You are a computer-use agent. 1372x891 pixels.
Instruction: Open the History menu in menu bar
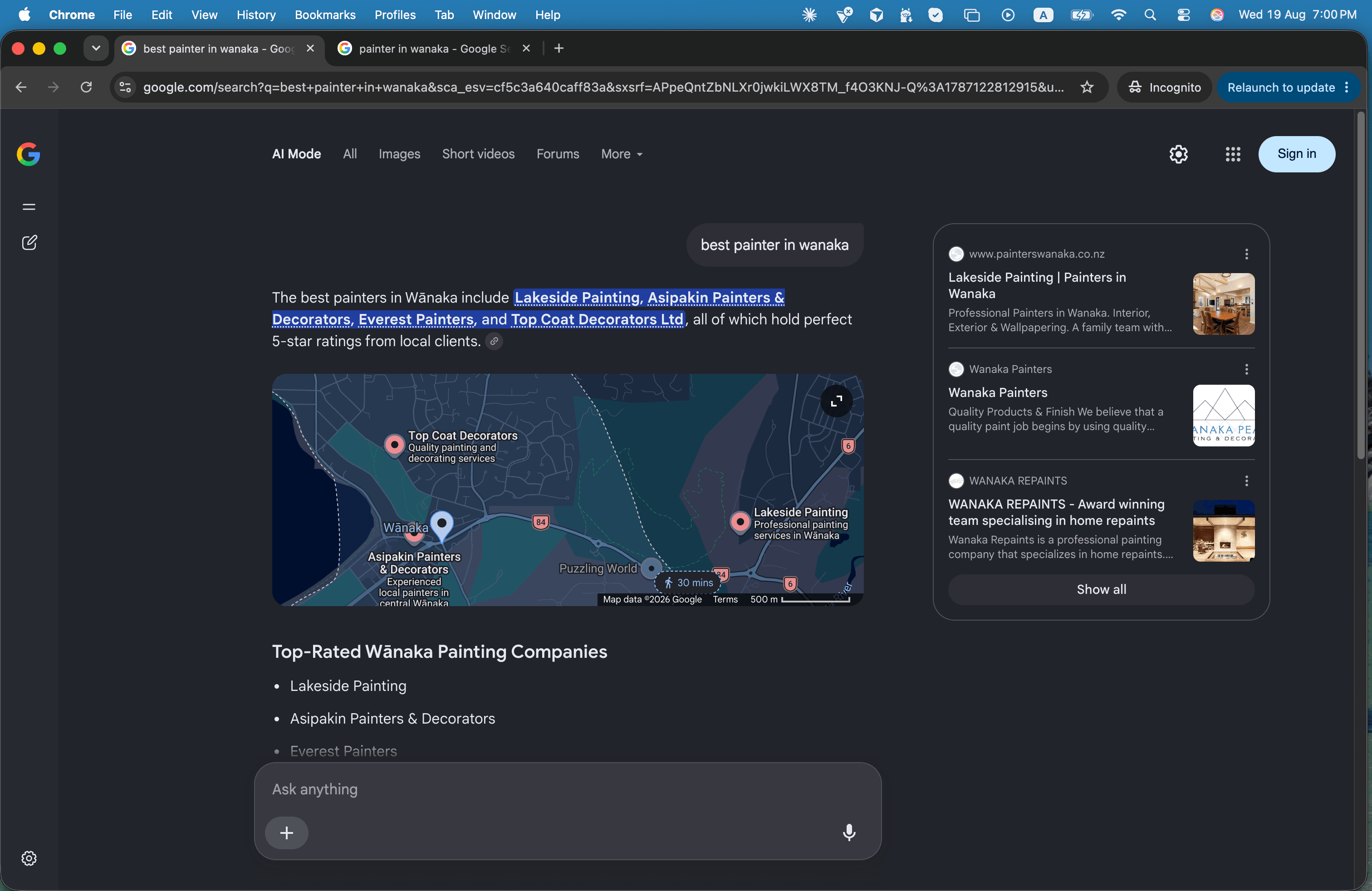[256, 15]
